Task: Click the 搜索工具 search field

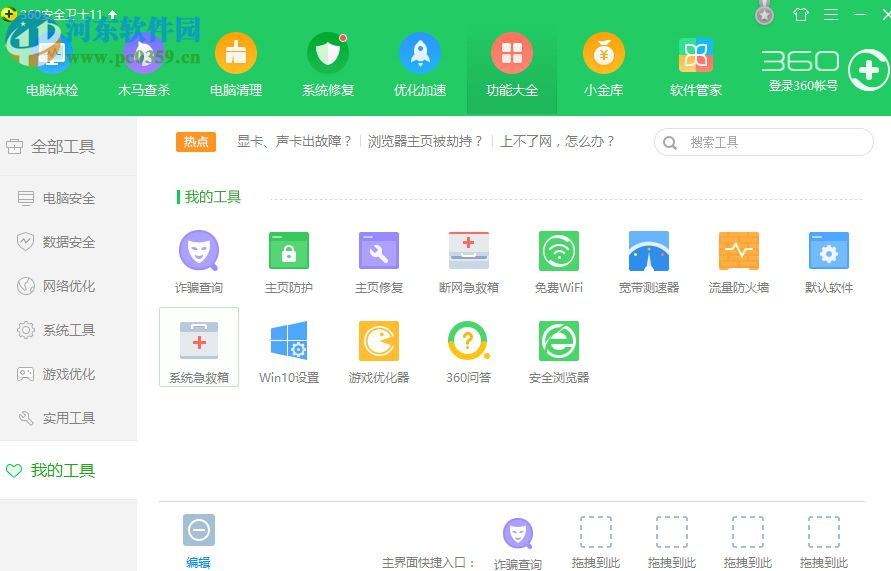Action: point(764,142)
